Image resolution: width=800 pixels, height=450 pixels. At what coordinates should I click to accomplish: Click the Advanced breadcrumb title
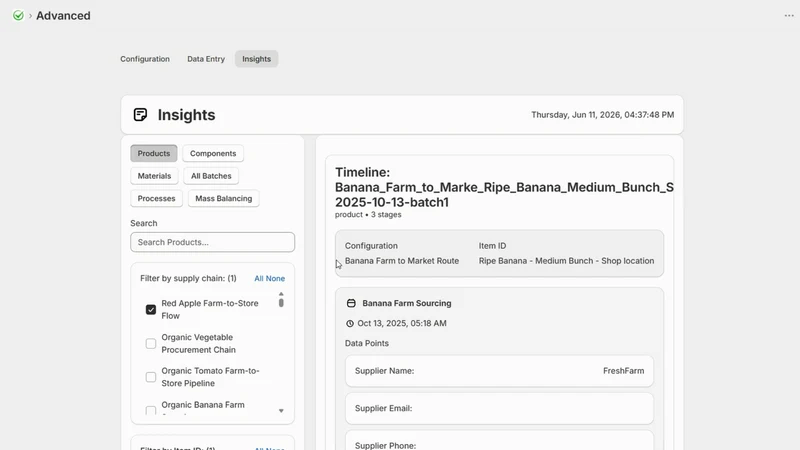[x=63, y=16]
